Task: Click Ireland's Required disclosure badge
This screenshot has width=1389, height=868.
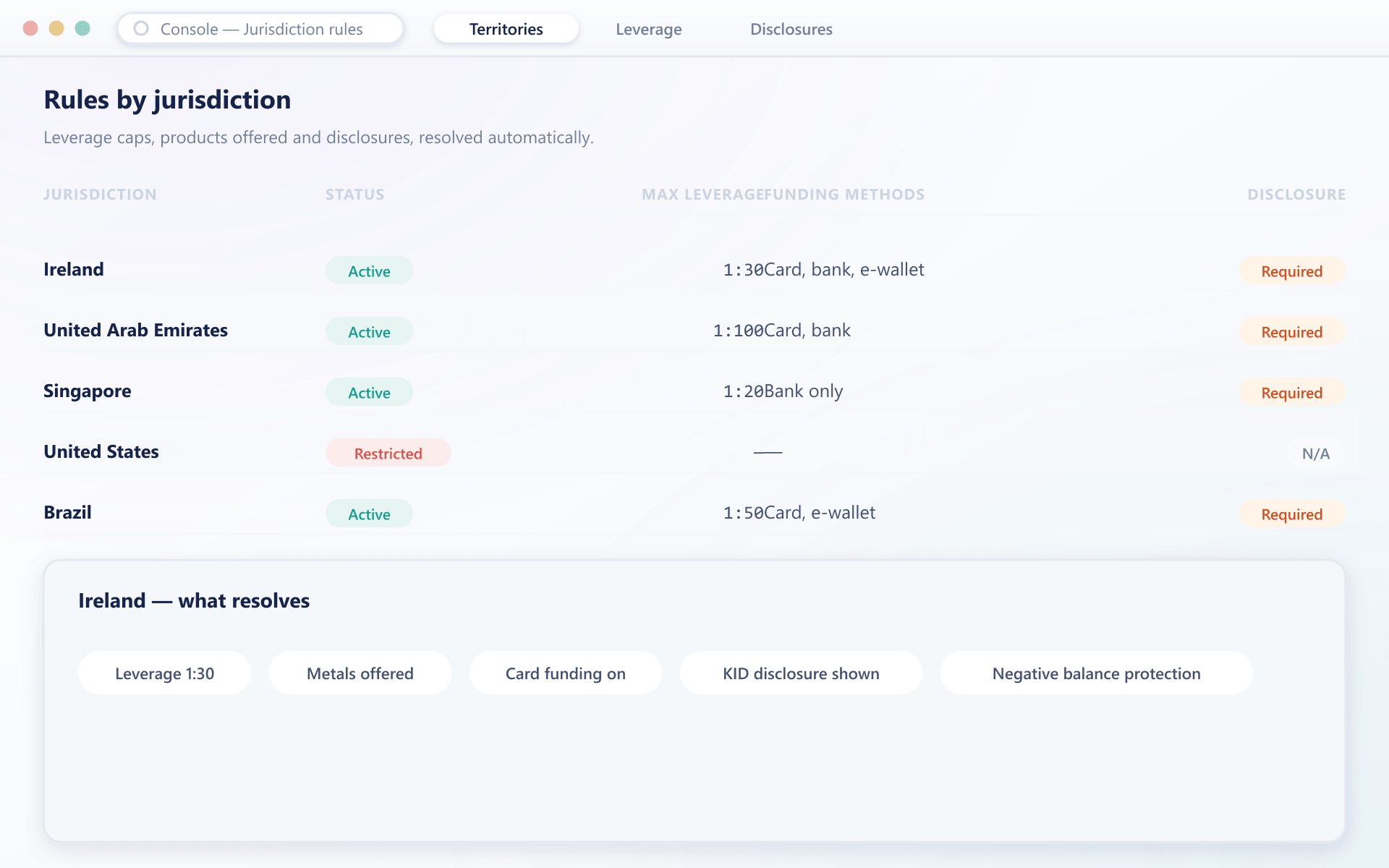Action: (x=1292, y=271)
